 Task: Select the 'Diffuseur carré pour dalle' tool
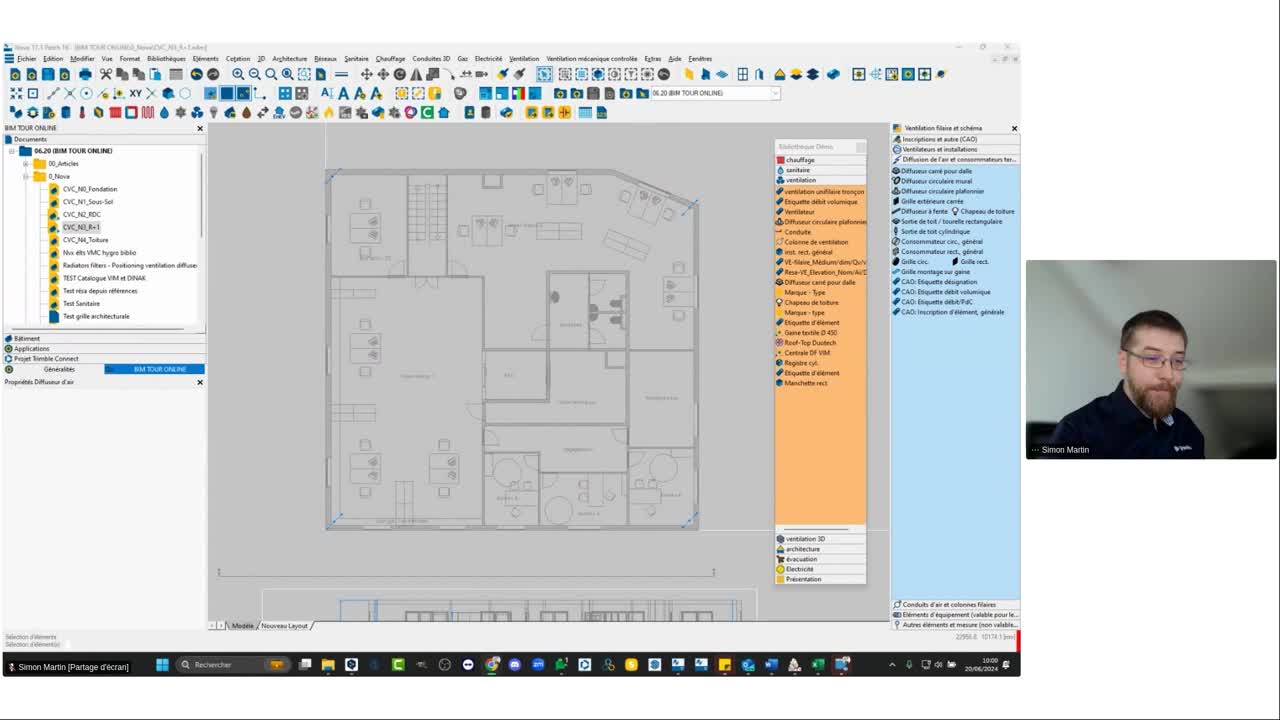[x=940, y=170]
